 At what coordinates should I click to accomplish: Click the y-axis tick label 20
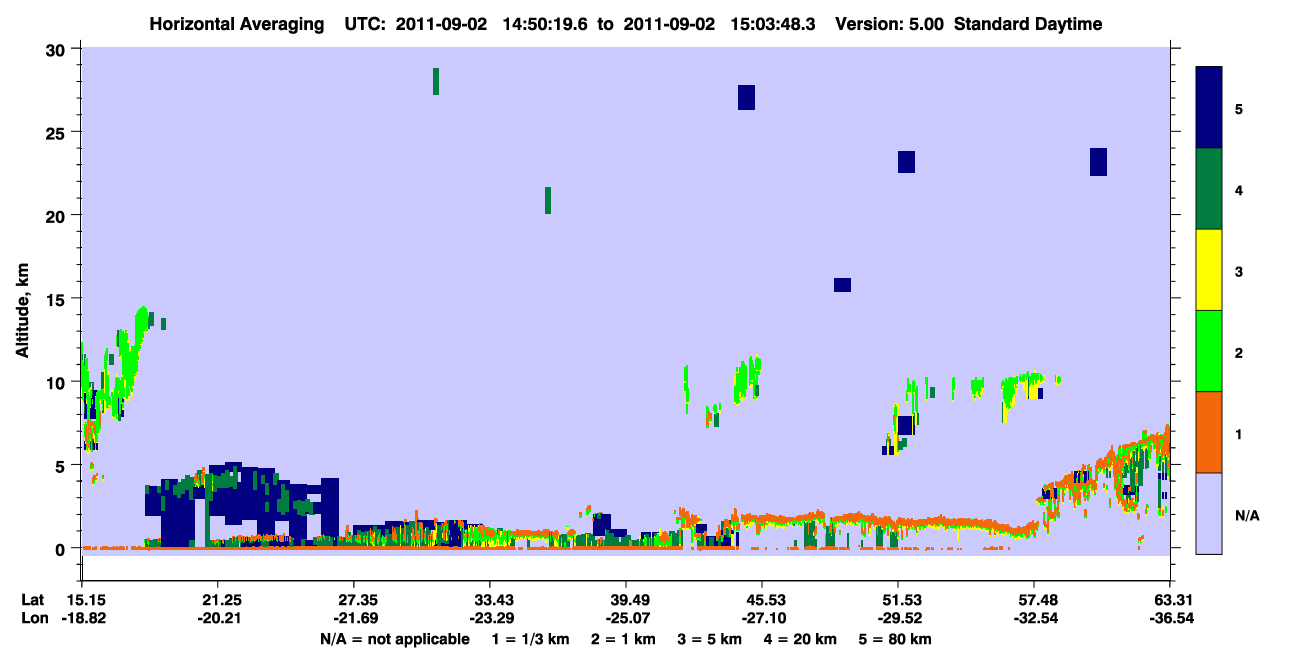[56, 215]
